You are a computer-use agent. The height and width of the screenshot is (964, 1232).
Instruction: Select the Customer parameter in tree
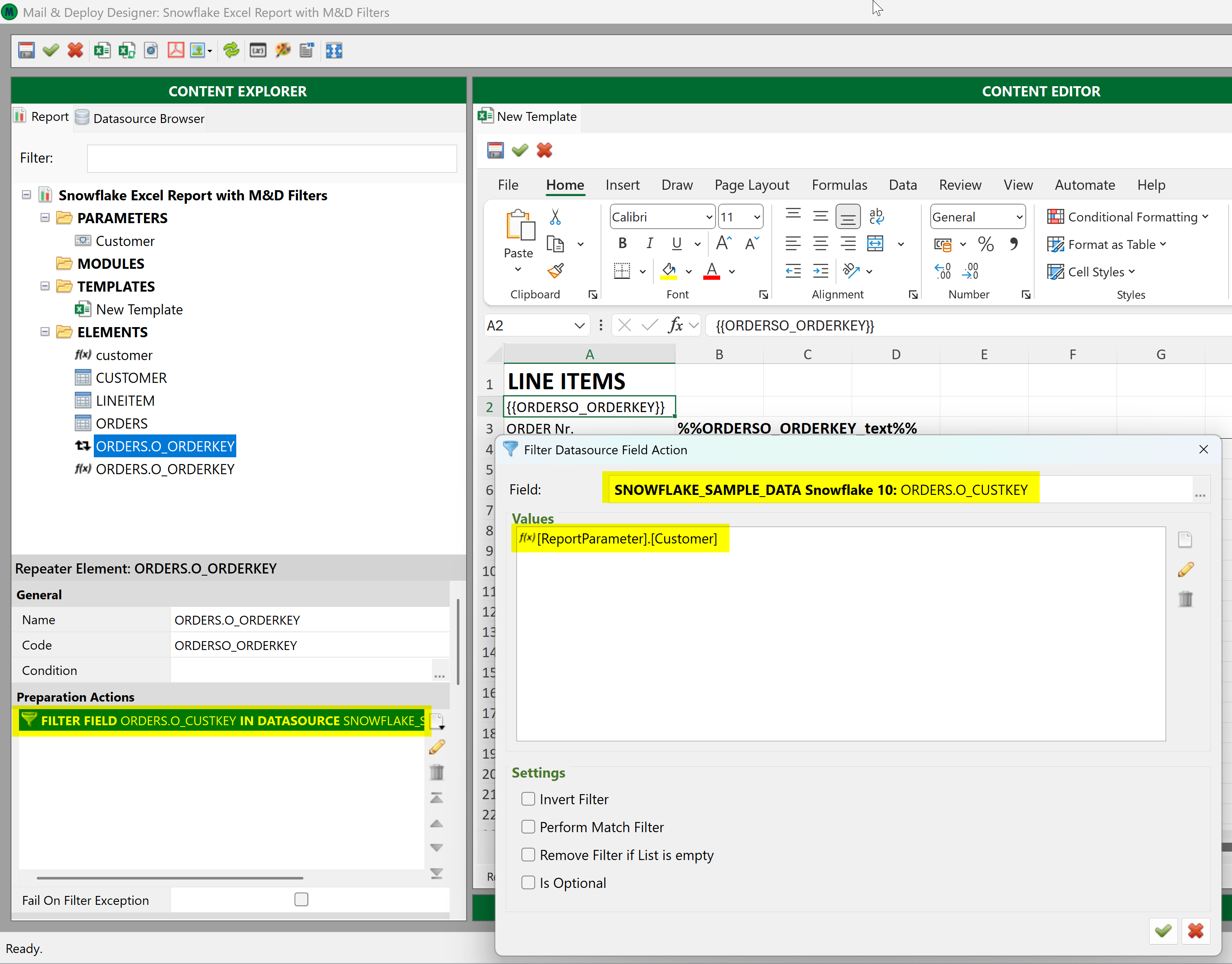pyautogui.click(x=125, y=241)
